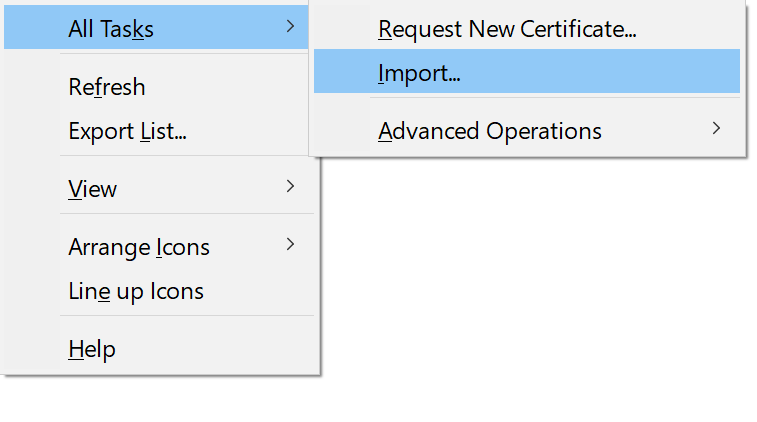Screen dimensions: 757x422
Task: Select Arrange Icons menu entry
Action: click(139, 247)
